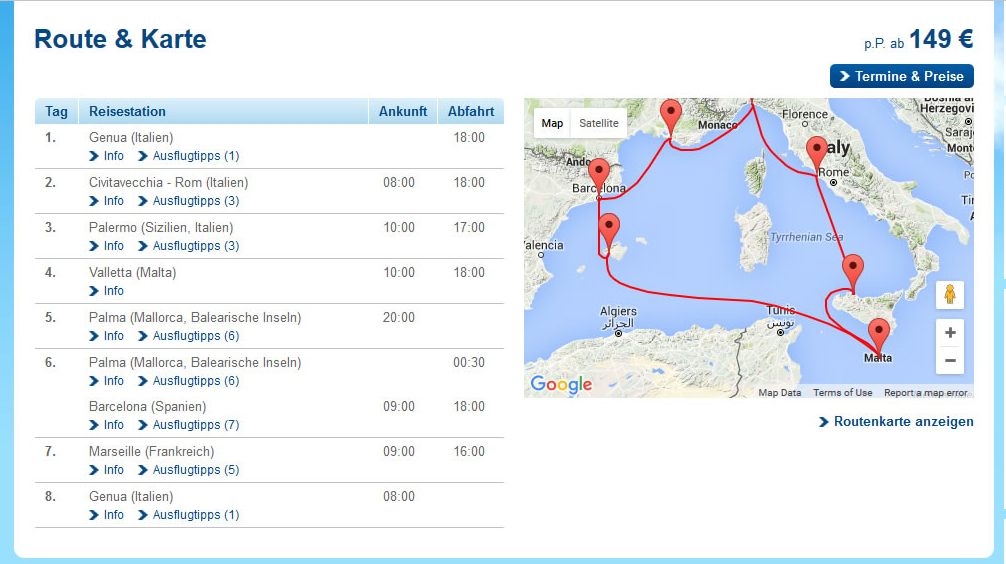Viewport: 1006px width, 564px height.
Task: Open Ausflugtipps (5) for Marseille
Action: 195,470
